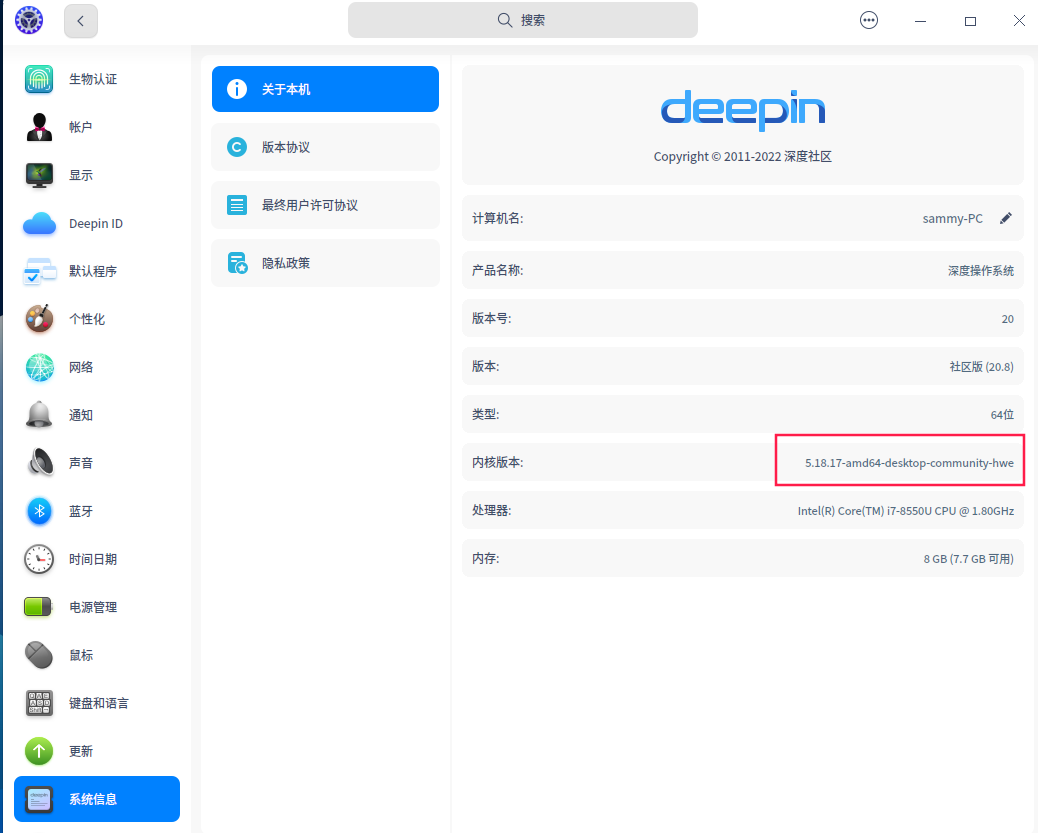This screenshot has height=833, width=1038.
Task: Select the 时间日期 clock icon
Action: coord(39,560)
